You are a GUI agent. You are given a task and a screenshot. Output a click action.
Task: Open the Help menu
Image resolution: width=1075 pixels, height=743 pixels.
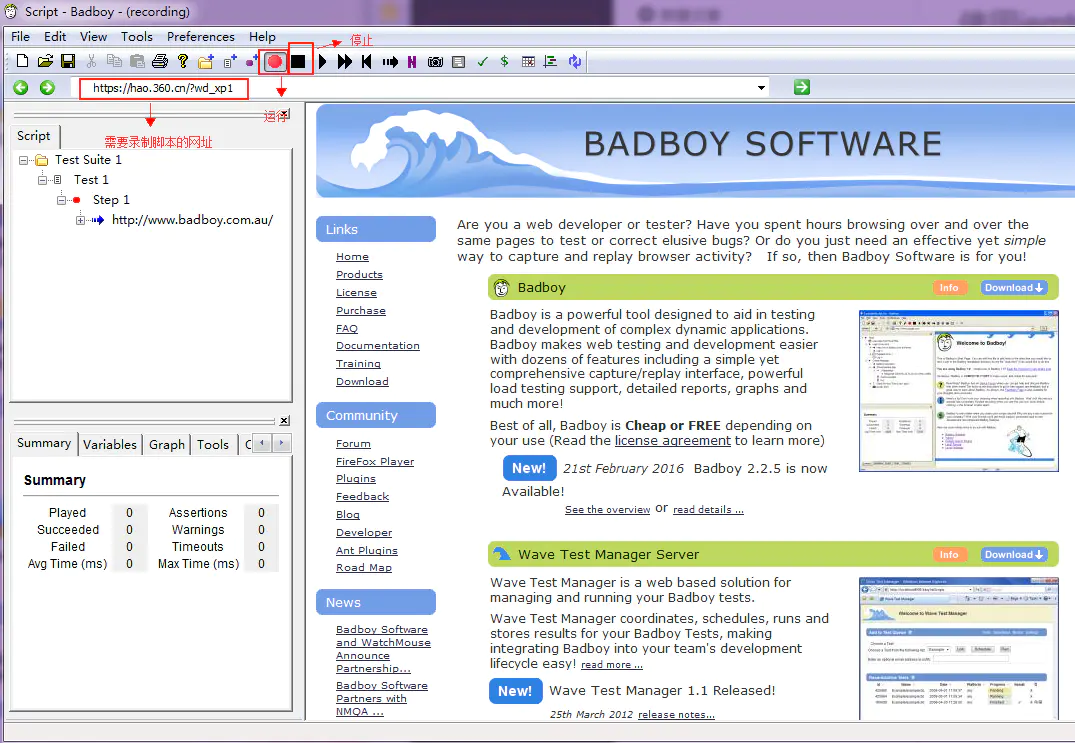coord(262,36)
